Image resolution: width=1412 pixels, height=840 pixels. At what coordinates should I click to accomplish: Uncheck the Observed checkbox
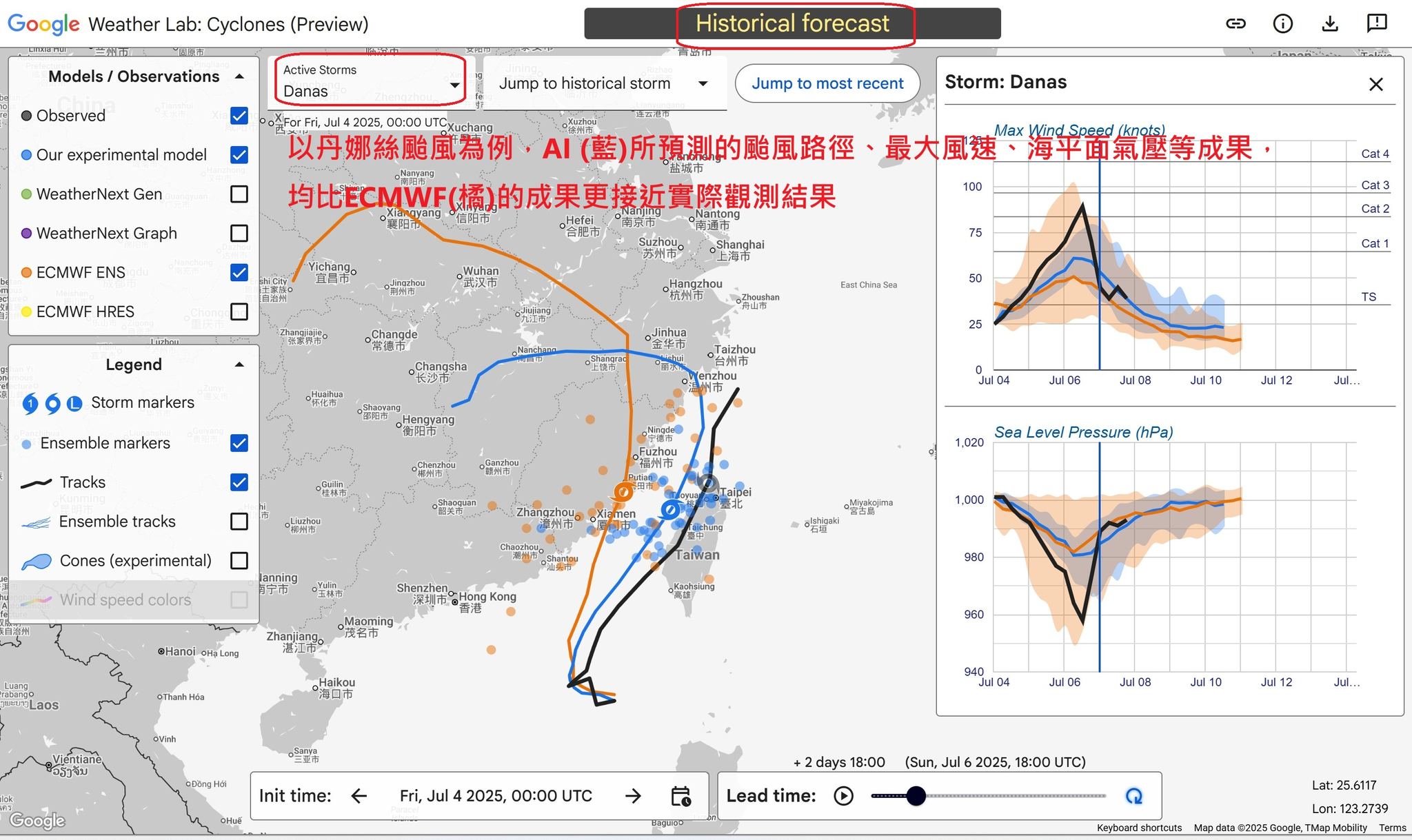pos(239,115)
